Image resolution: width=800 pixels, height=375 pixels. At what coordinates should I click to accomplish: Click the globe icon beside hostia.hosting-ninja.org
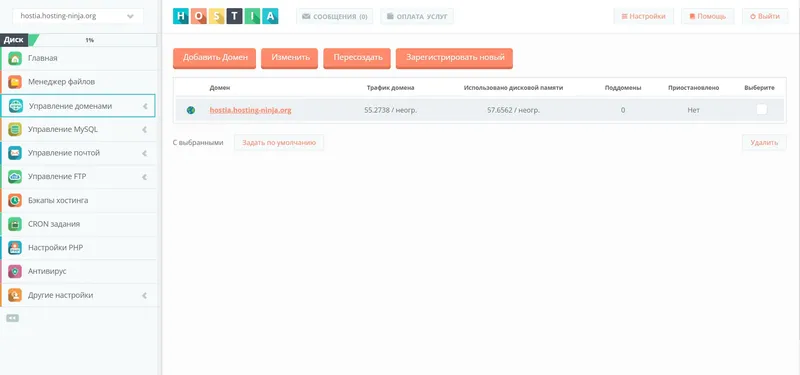[x=191, y=110]
